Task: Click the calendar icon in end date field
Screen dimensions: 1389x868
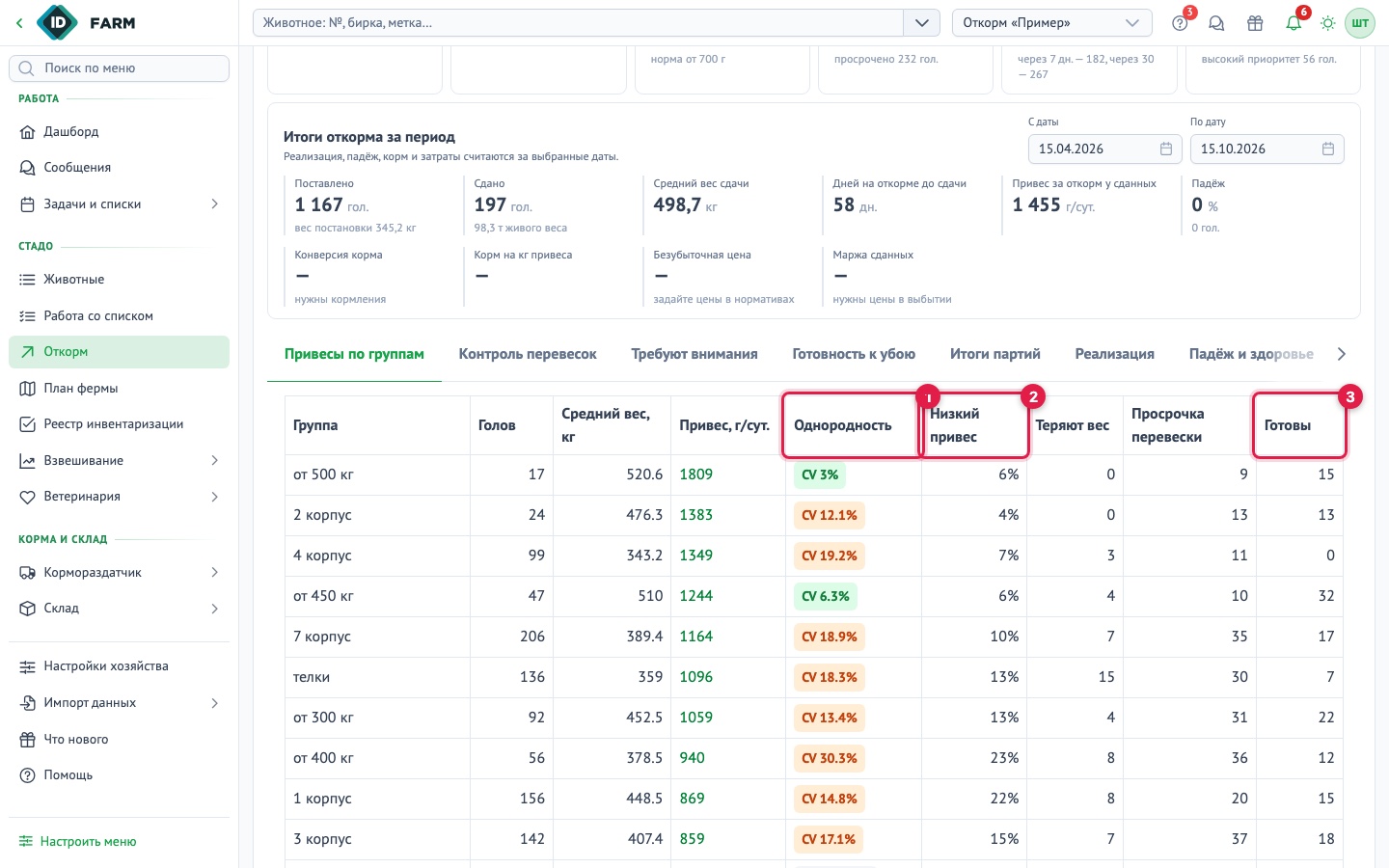Action: (1328, 149)
